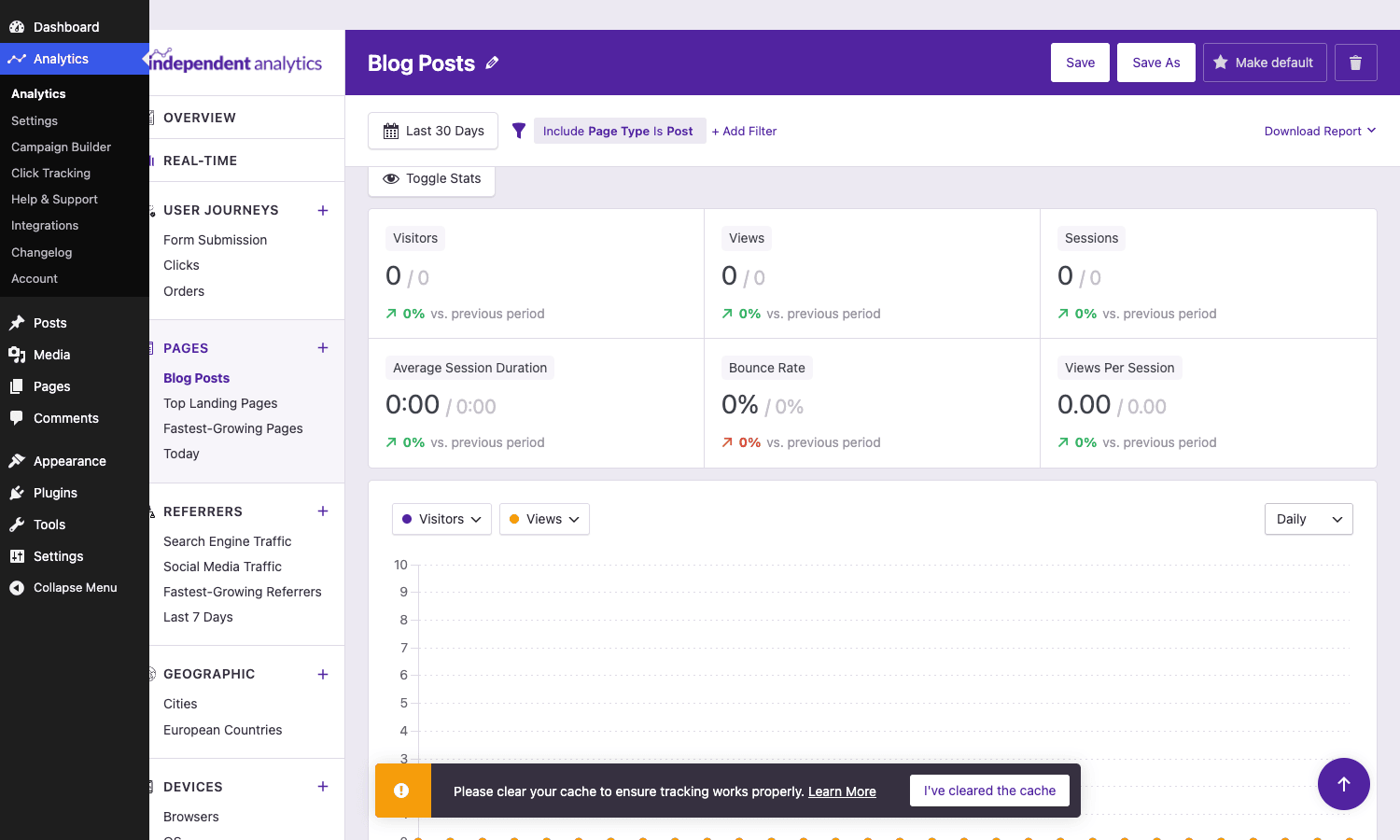Viewport: 1400px width, 840px height.
Task: Click the Plugins plug icon
Action: tap(17, 493)
